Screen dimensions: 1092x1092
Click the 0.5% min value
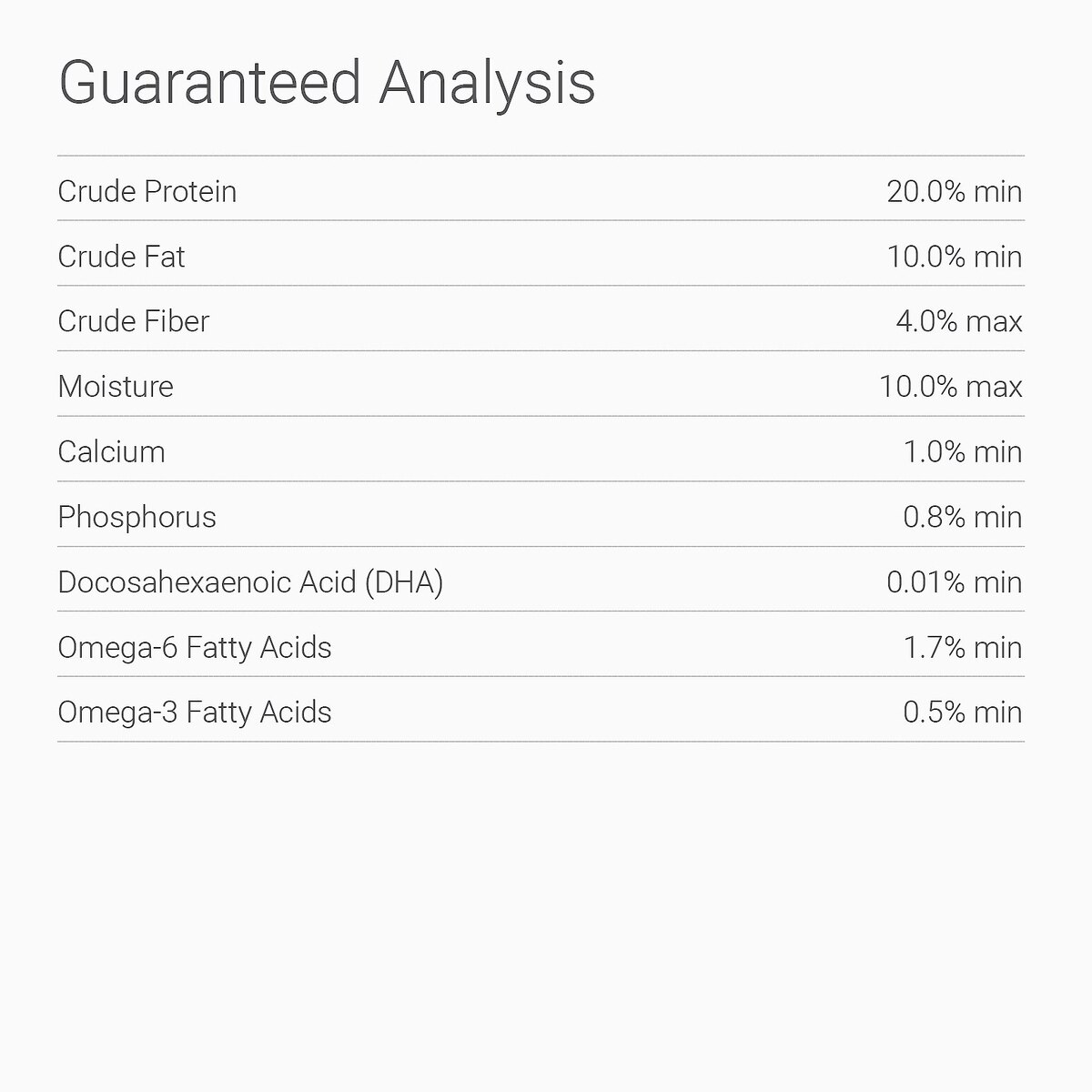click(x=963, y=713)
